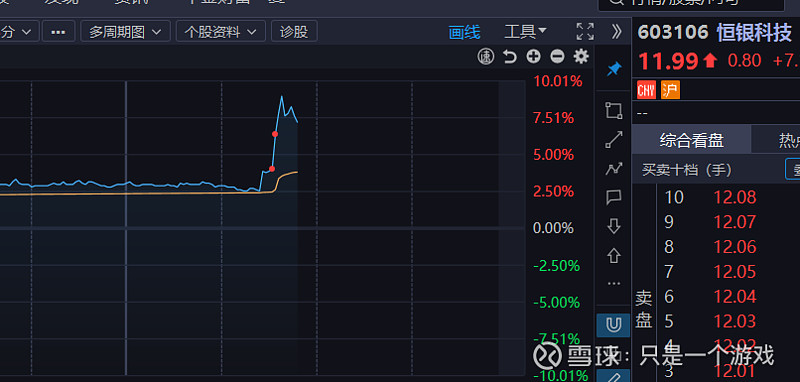Toggle 画线 drawing mode
The width and height of the screenshot is (800, 382).
[464, 32]
